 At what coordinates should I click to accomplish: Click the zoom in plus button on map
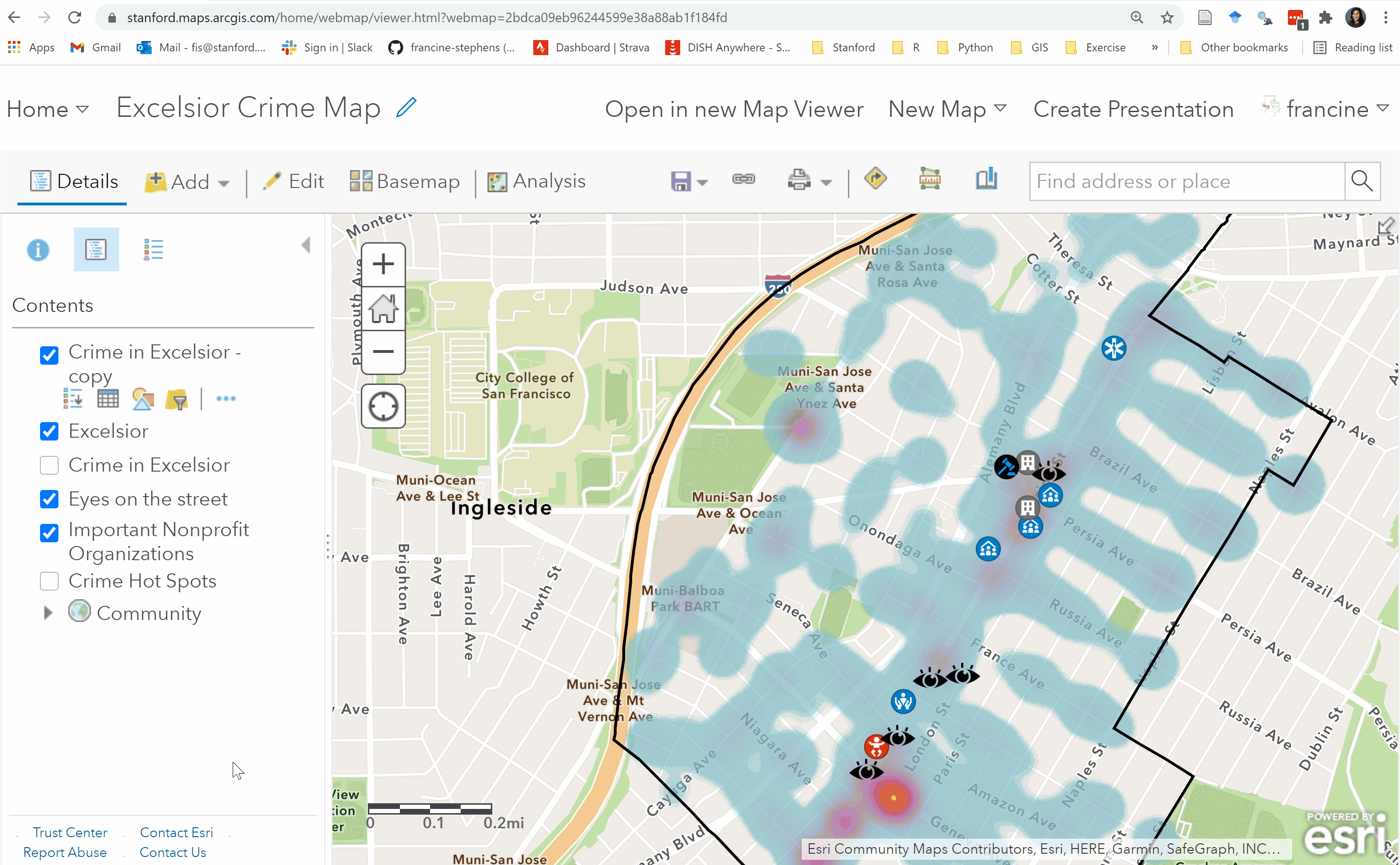tap(383, 264)
